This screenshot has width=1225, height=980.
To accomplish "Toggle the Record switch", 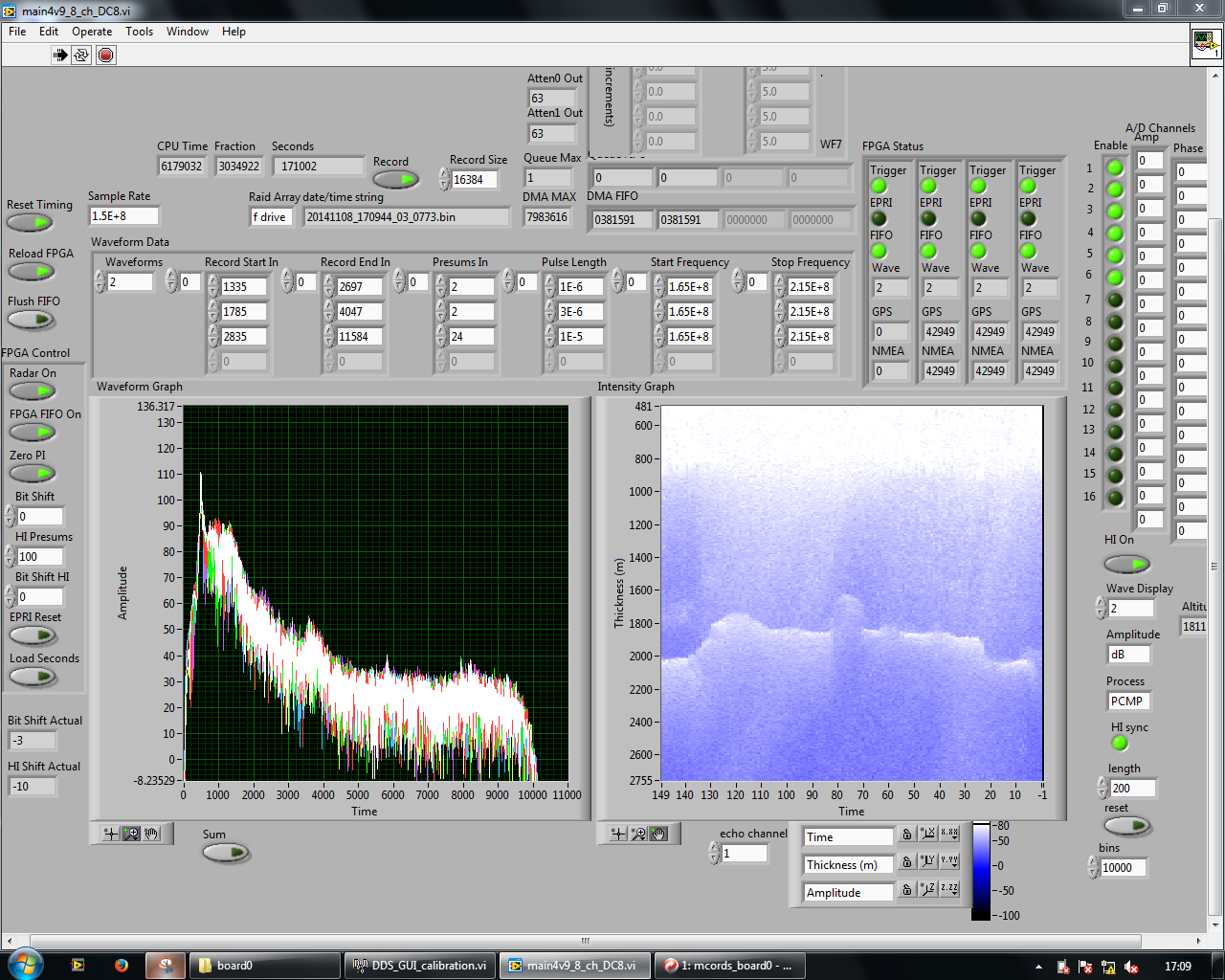I will tap(395, 179).
